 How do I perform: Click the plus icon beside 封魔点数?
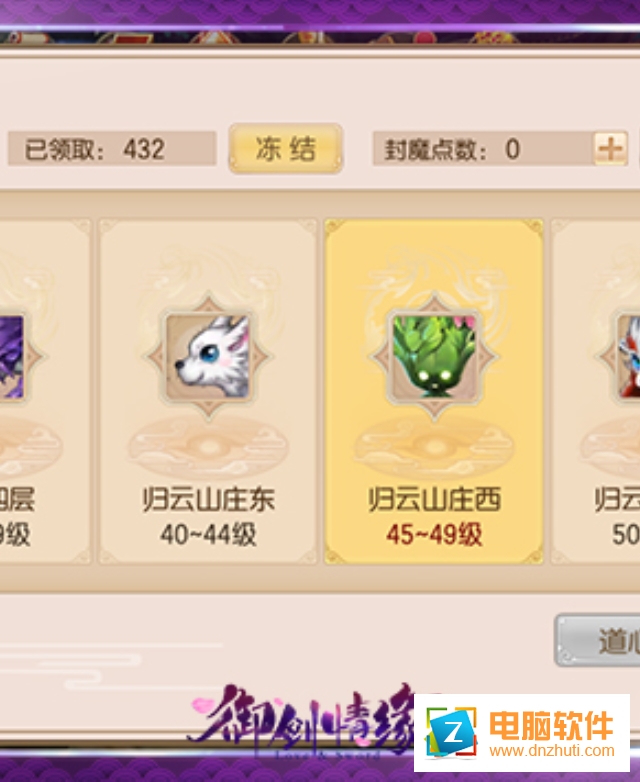pyautogui.click(x=610, y=149)
